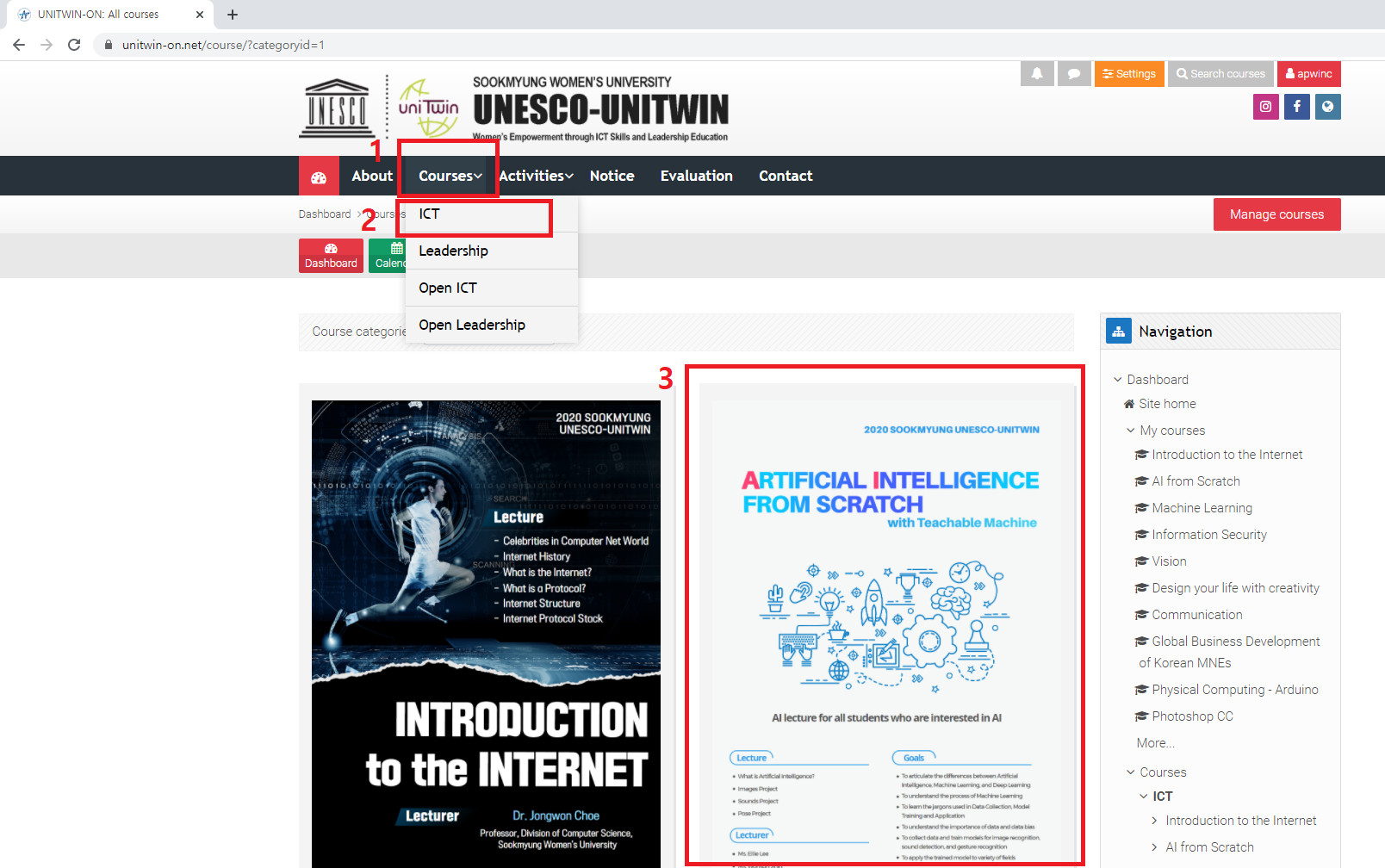Viewport: 1385px width, 868px height.
Task: Close the UNITWIN-ON browser tab
Action: 200,15
